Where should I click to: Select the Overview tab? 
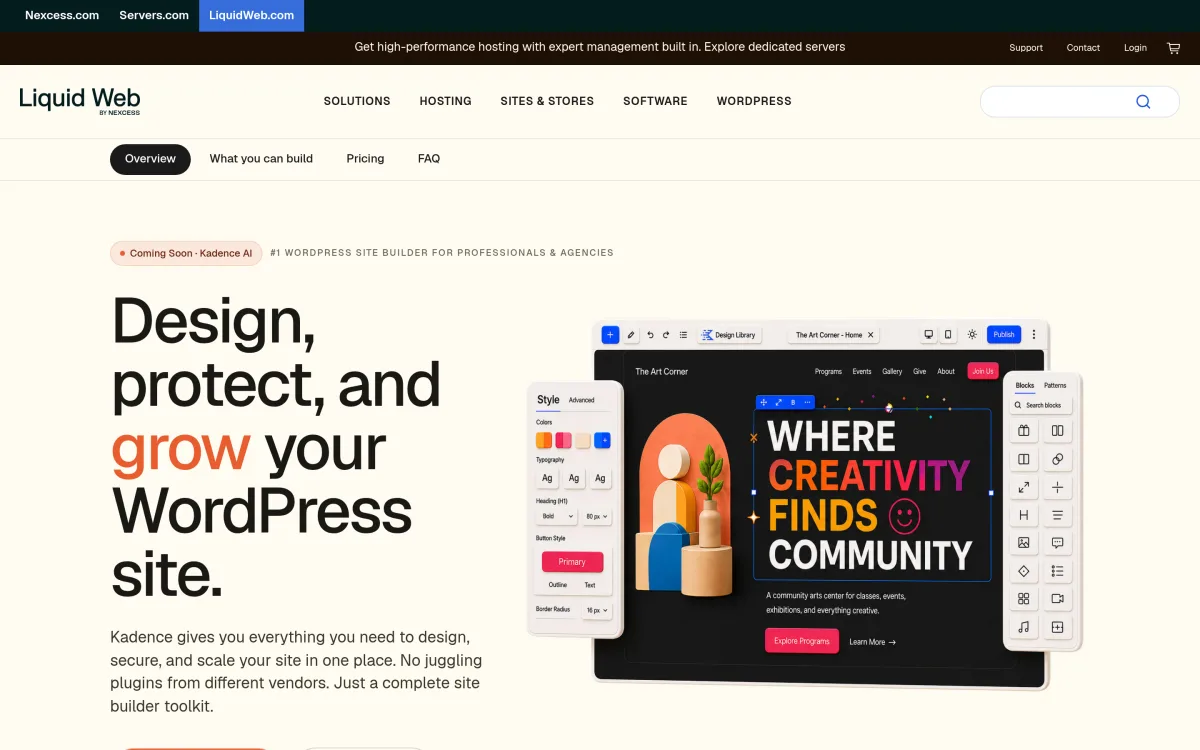[x=150, y=159]
